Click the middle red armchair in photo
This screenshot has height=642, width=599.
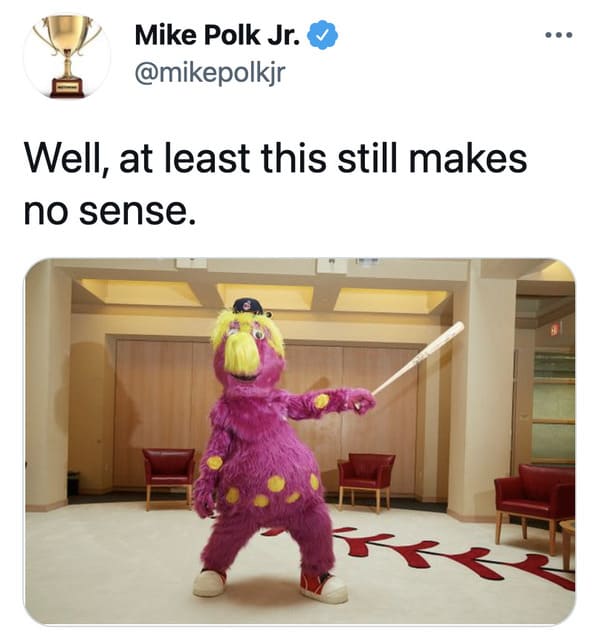click(366, 480)
